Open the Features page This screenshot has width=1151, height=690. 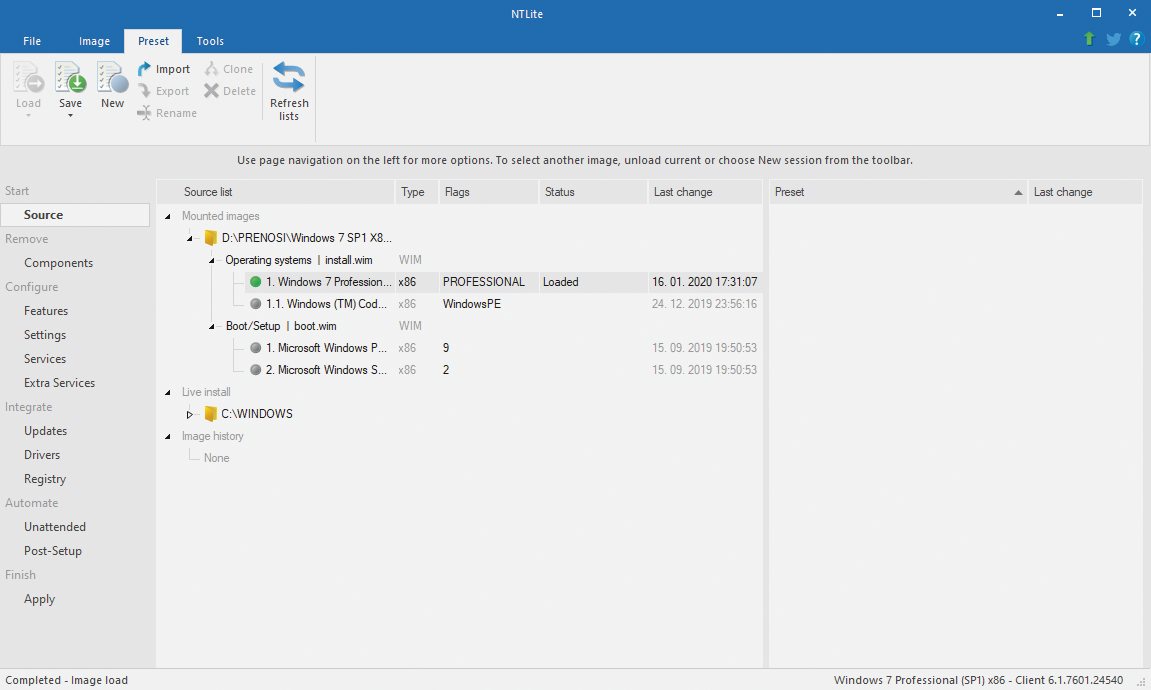click(x=46, y=310)
